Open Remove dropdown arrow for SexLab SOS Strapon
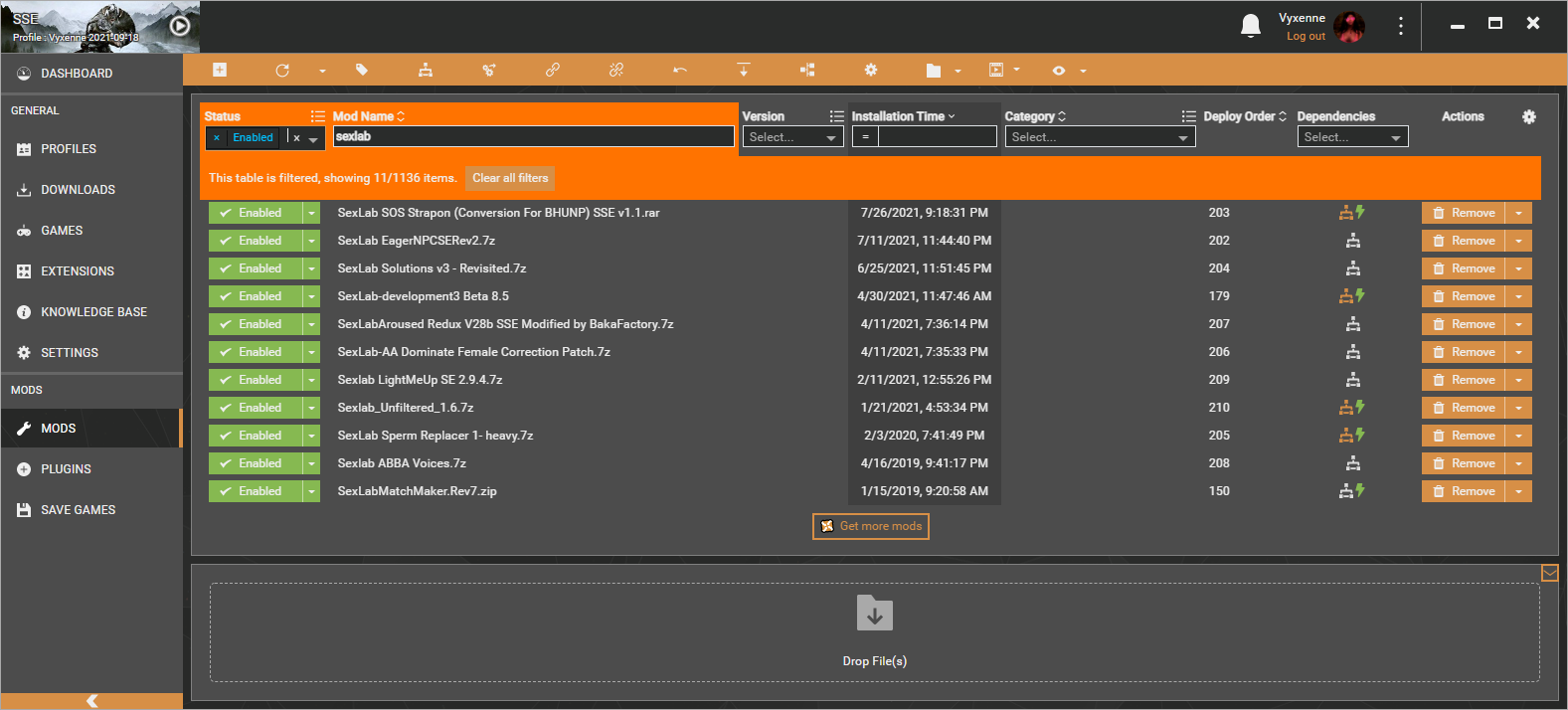This screenshot has width=1568, height=710. (1518, 213)
